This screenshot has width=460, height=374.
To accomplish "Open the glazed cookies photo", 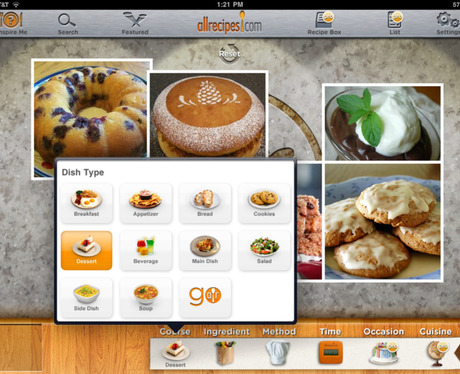I will (x=383, y=222).
